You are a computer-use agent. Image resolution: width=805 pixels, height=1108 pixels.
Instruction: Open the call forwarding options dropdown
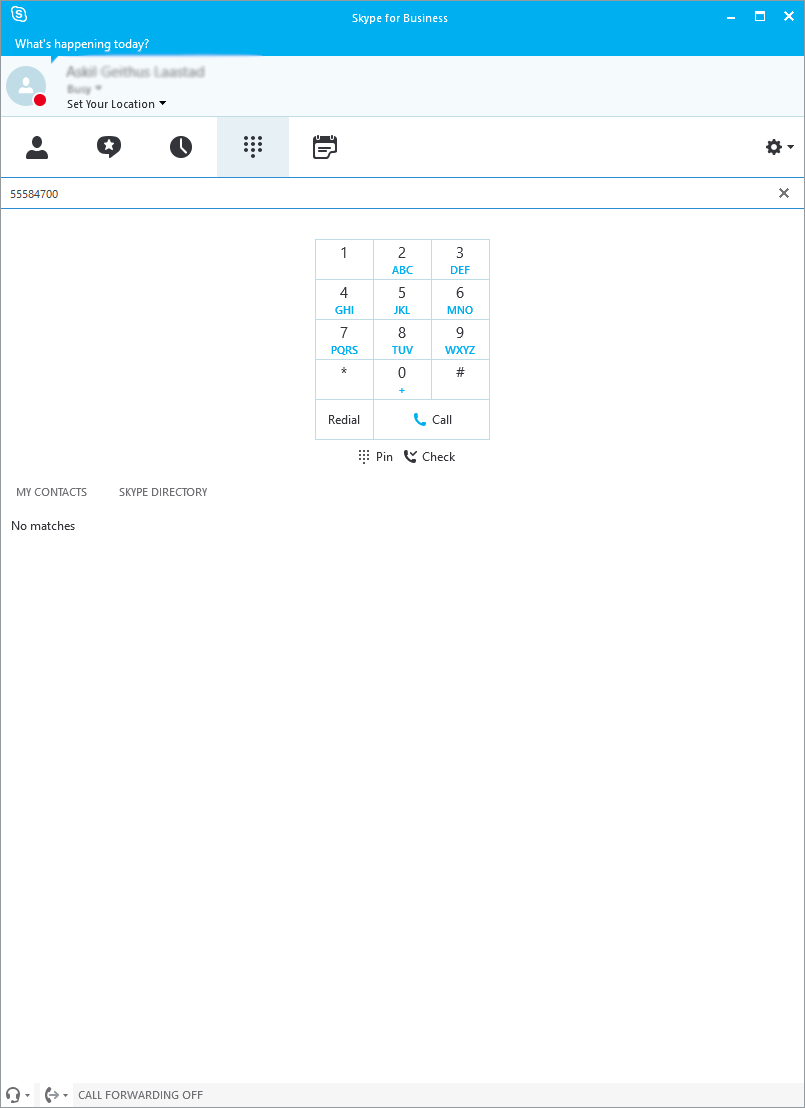pos(56,1095)
